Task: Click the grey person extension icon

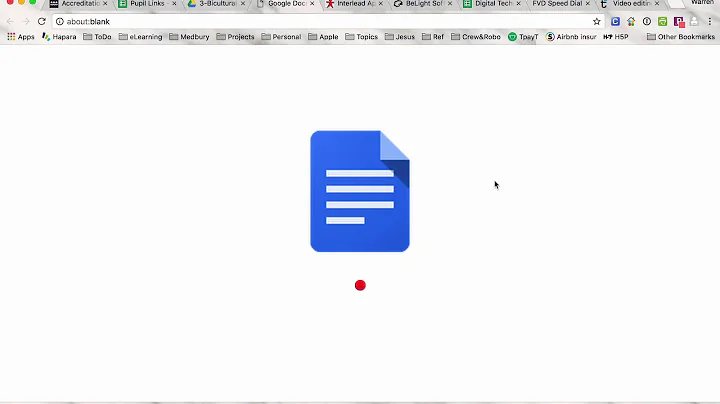Action: pos(694,22)
